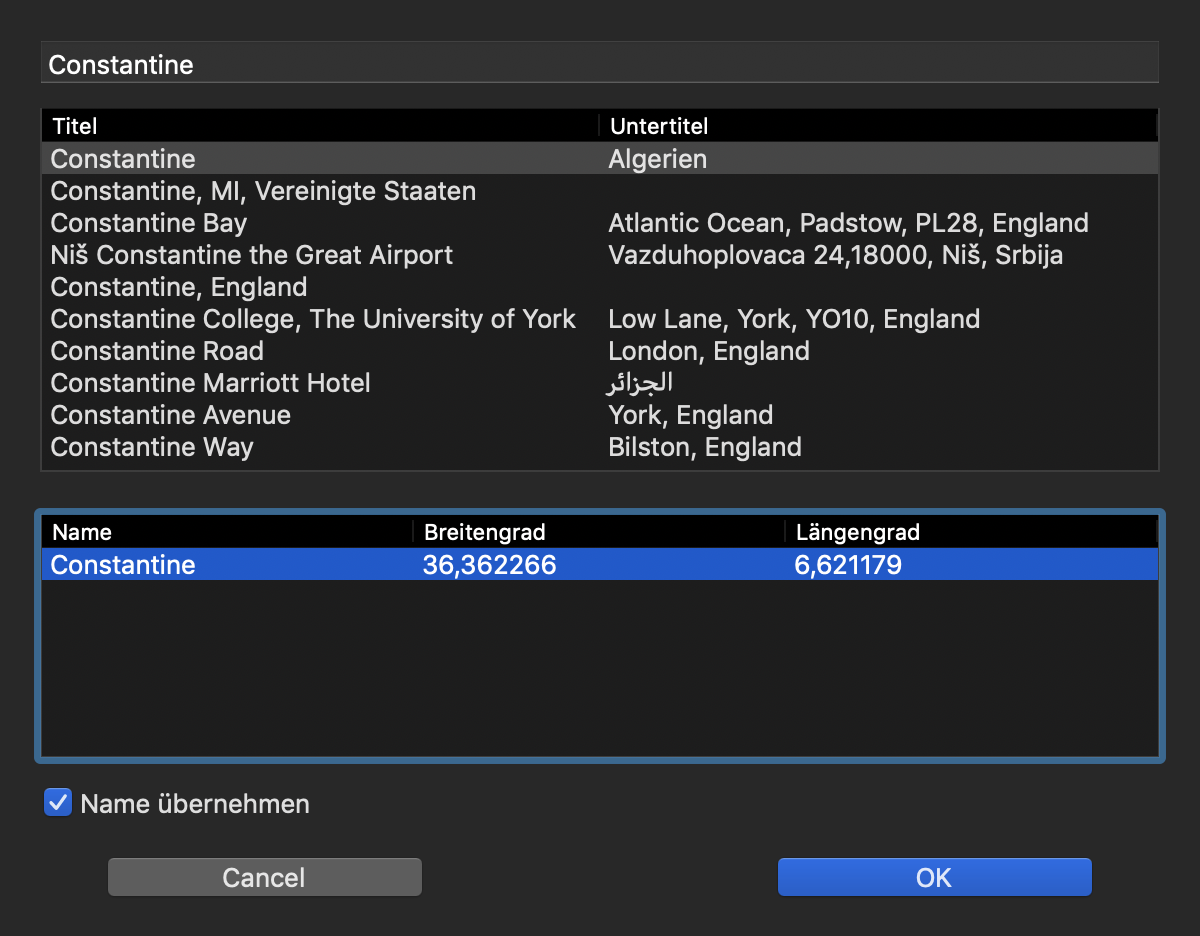The image size is (1200, 936).
Task: Select the Constantine Marriott Hotel row
Action: point(599,383)
